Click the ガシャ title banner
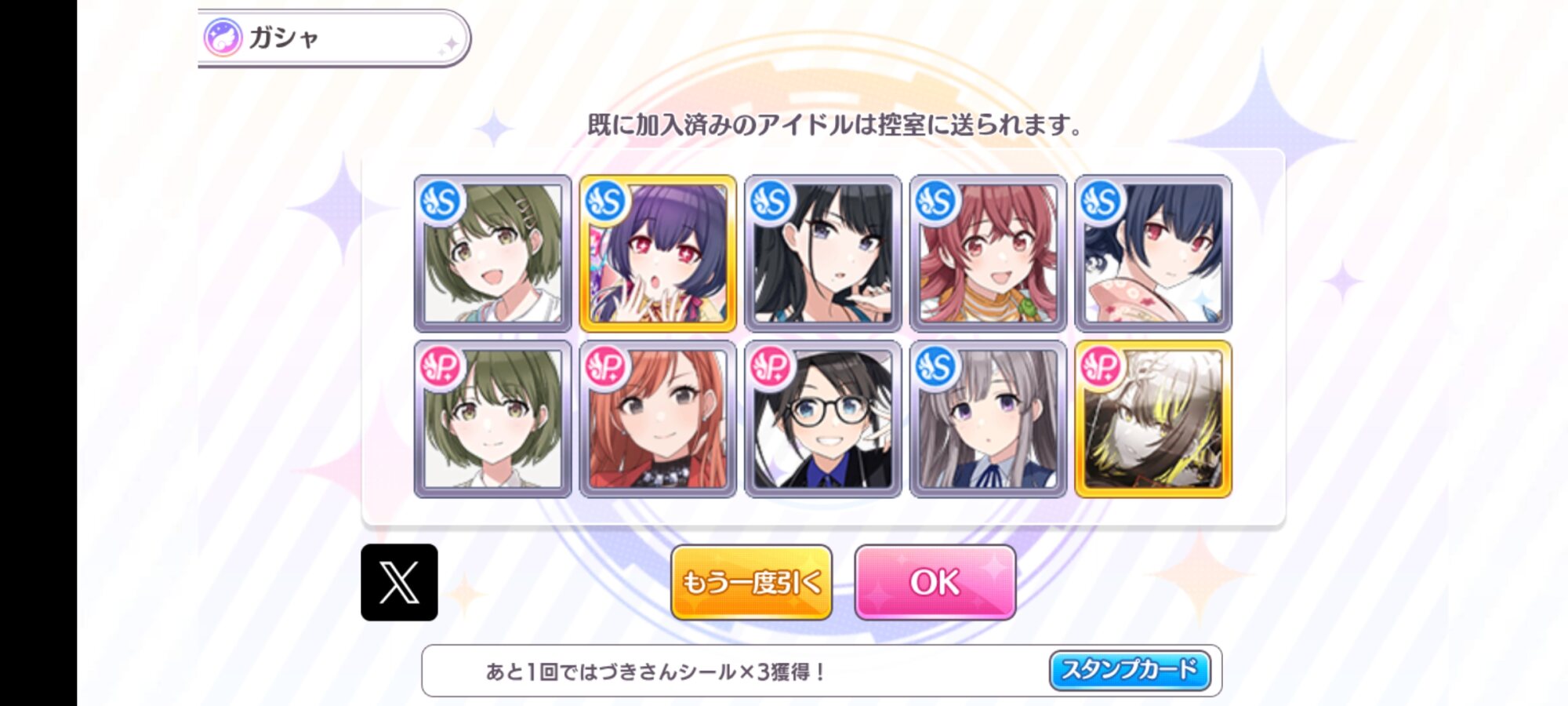Viewport: 1568px width, 706px height. coord(334,38)
